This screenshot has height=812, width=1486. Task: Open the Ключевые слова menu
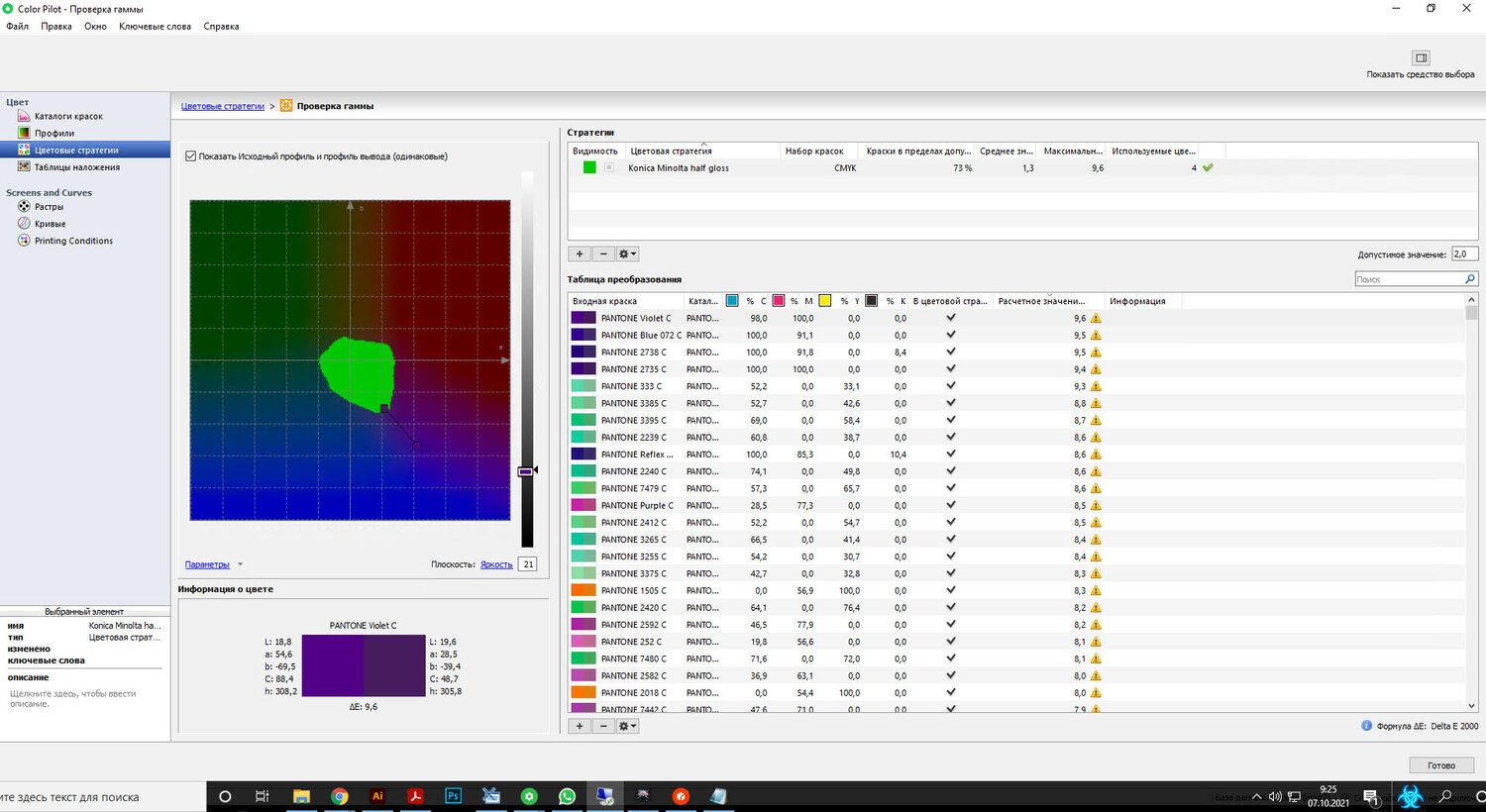click(x=155, y=27)
